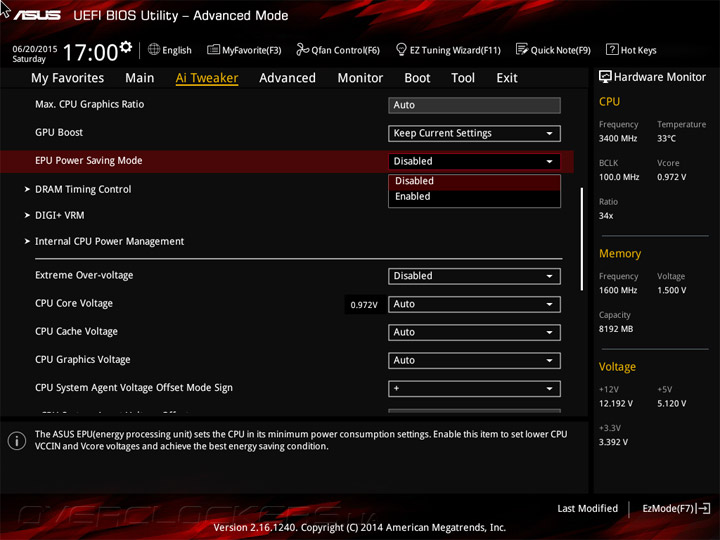The height and width of the screenshot is (540, 720).
Task: Click the EPU Power Saving Mode dropdown
Action: 474,161
